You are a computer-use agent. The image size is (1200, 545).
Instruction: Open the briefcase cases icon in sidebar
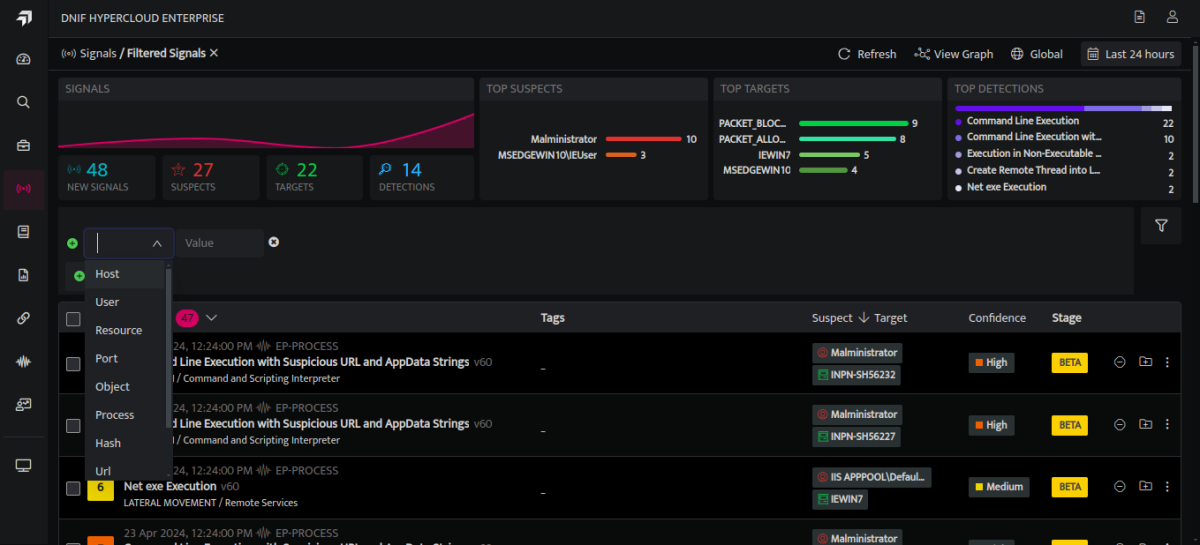pos(24,145)
